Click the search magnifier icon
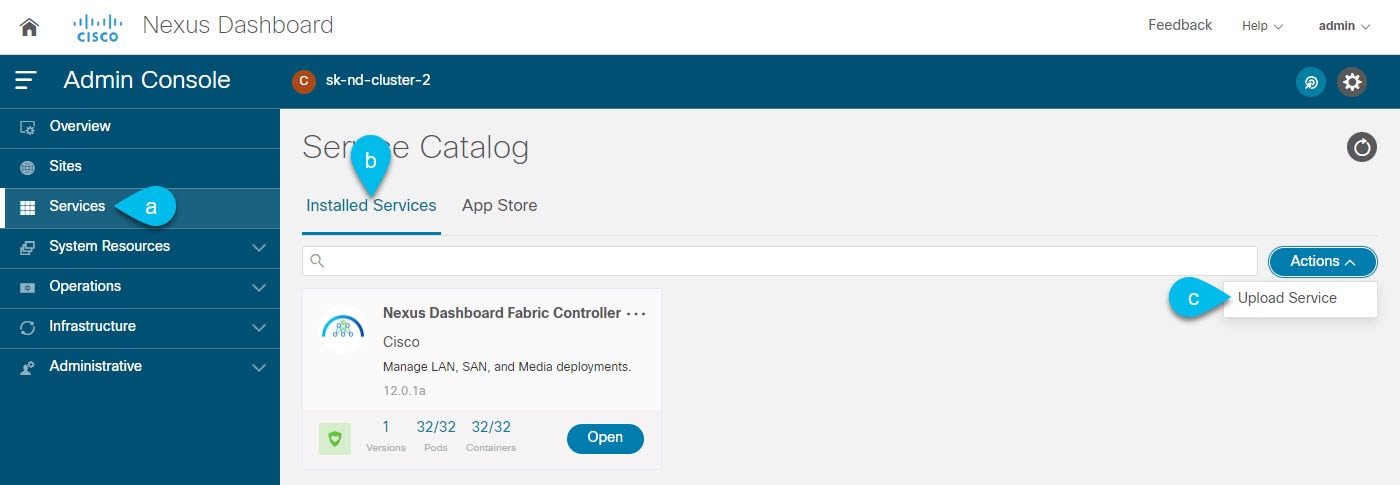This screenshot has width=1400, height=485. click(317, 261)
